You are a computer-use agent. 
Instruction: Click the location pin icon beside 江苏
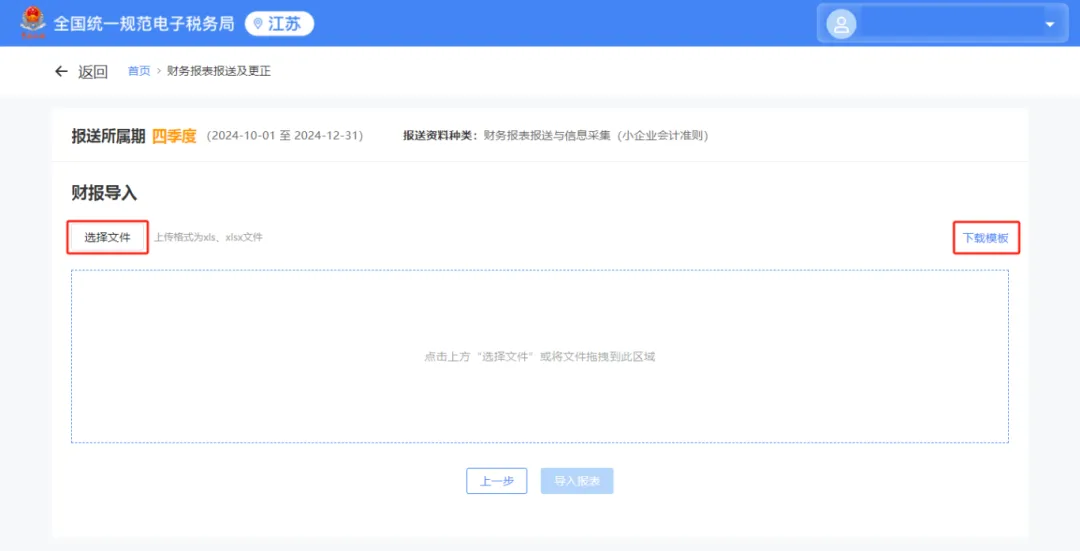[x=258, y=24]
